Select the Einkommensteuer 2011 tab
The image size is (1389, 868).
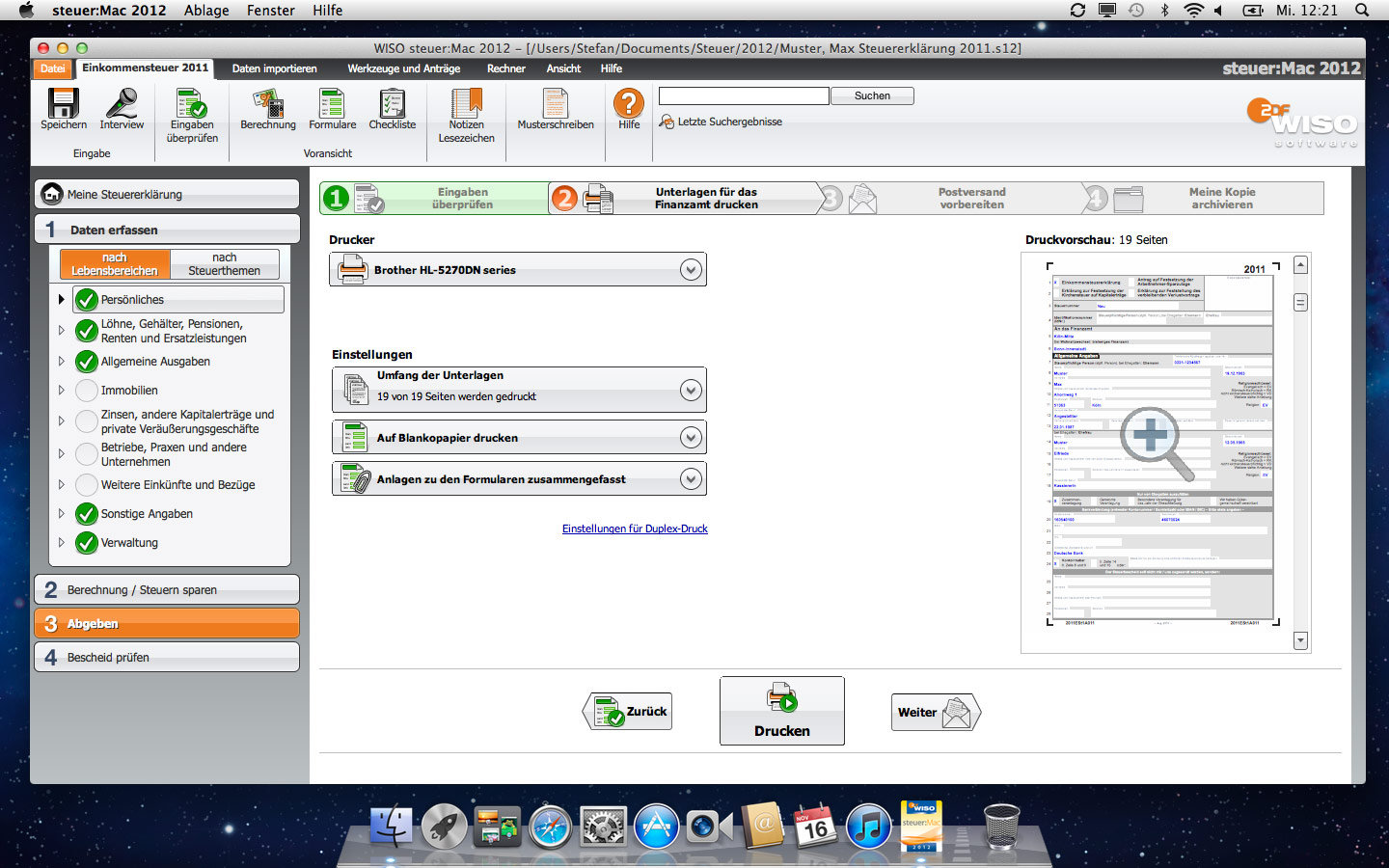[145, 68]
